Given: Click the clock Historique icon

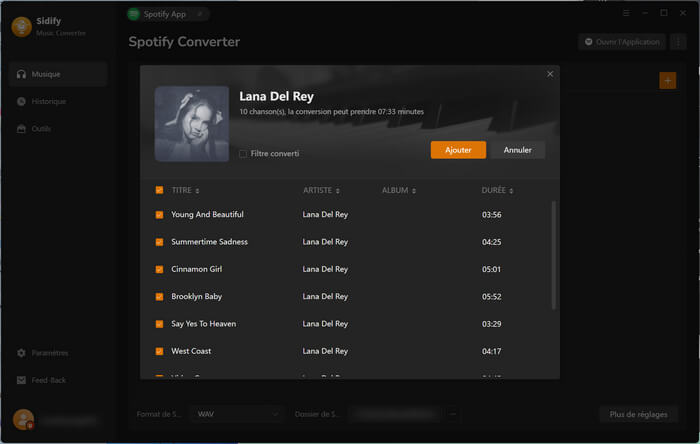Looking at the screenshot, I should 21,101.
